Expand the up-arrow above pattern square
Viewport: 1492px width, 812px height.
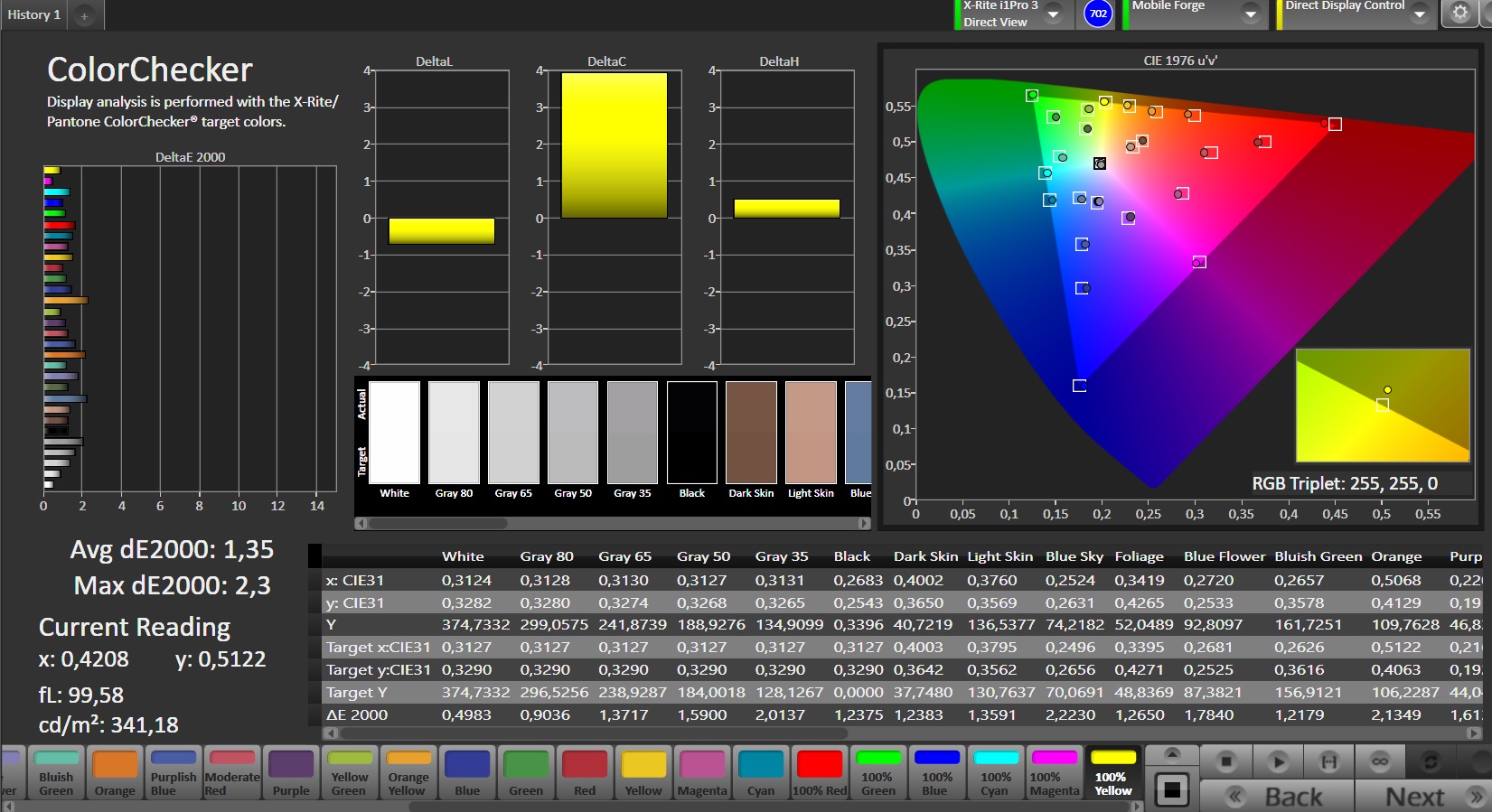(1171, 754)
